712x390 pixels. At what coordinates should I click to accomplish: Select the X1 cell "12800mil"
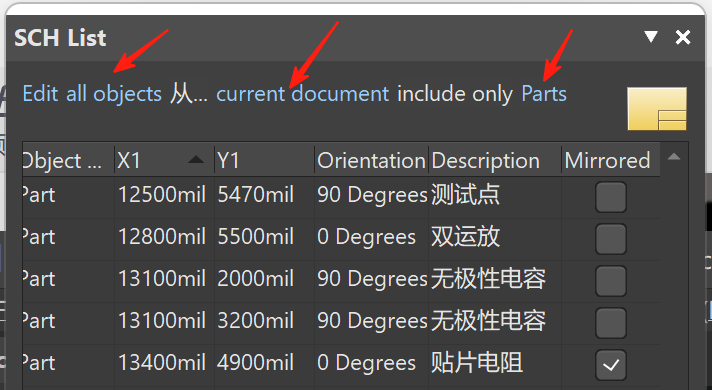coord(164,239)
